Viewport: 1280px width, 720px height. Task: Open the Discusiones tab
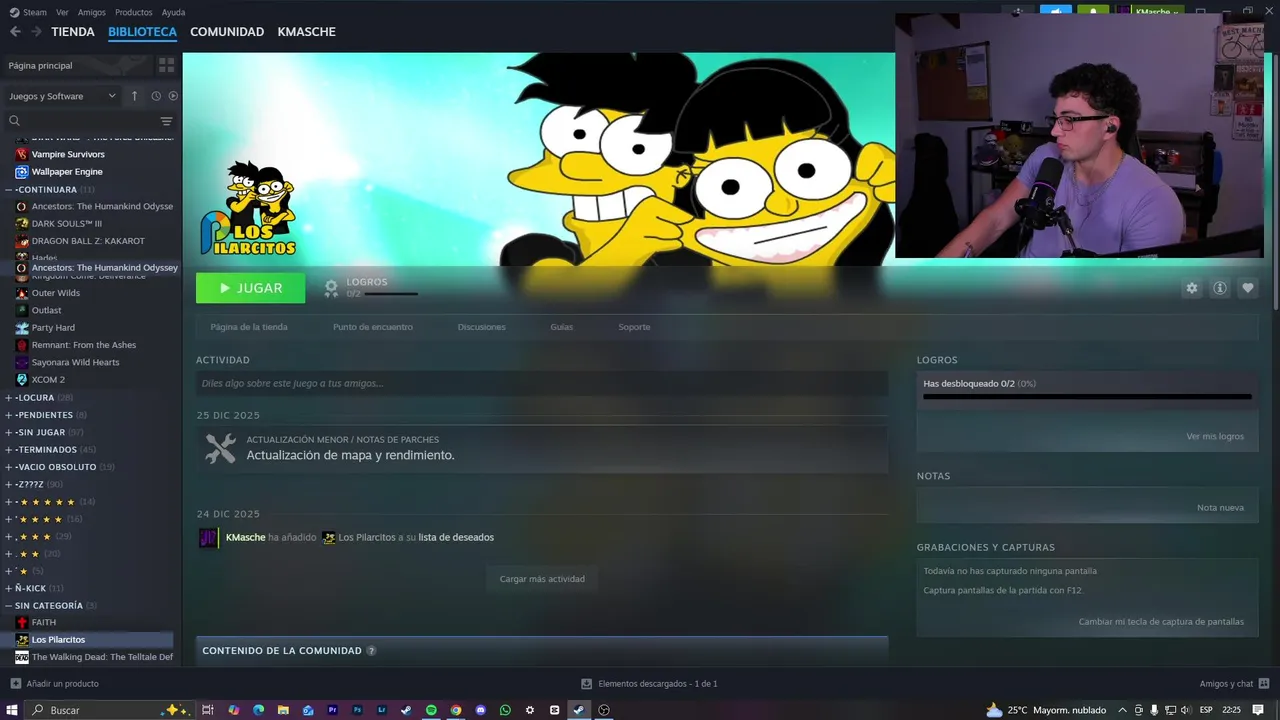[x=482, y=327]
